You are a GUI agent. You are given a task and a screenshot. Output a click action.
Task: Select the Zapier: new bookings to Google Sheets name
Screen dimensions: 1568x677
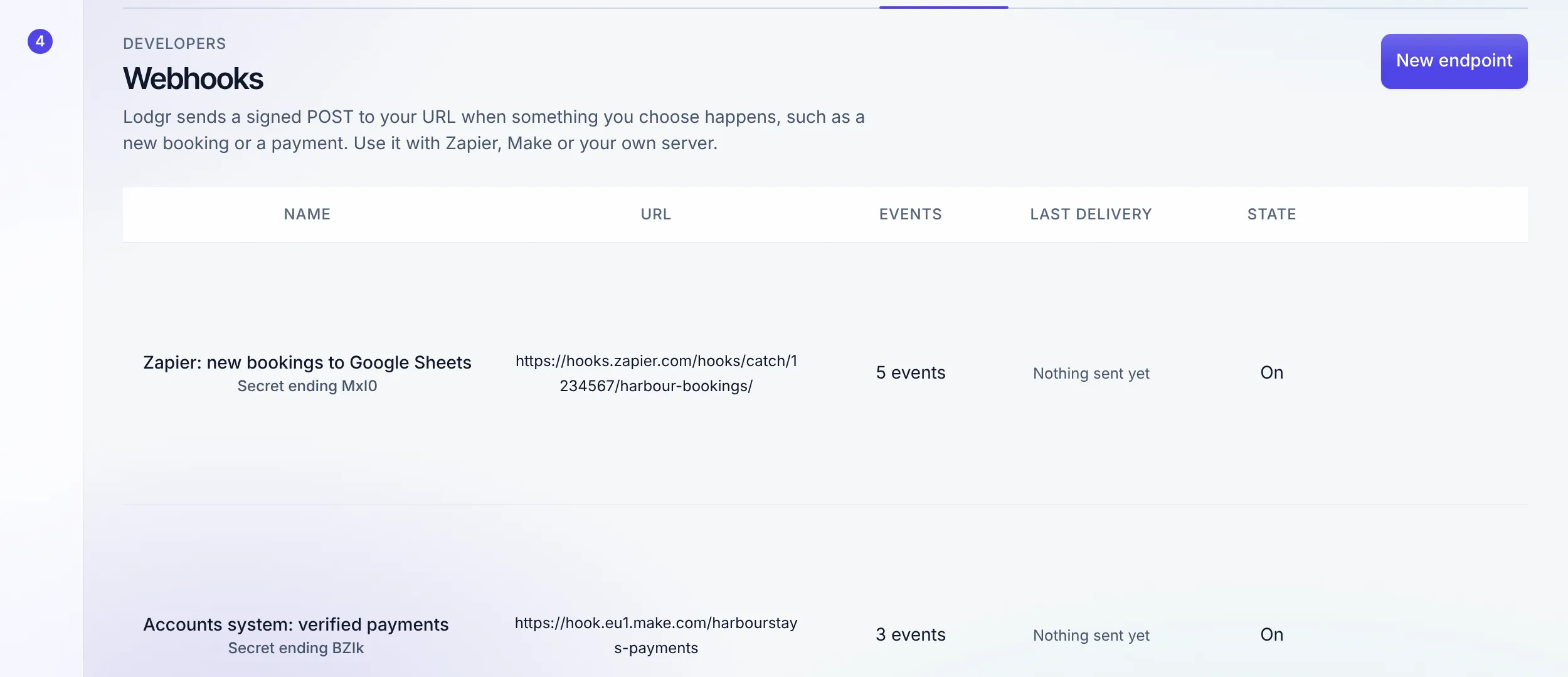pos(307,362)
